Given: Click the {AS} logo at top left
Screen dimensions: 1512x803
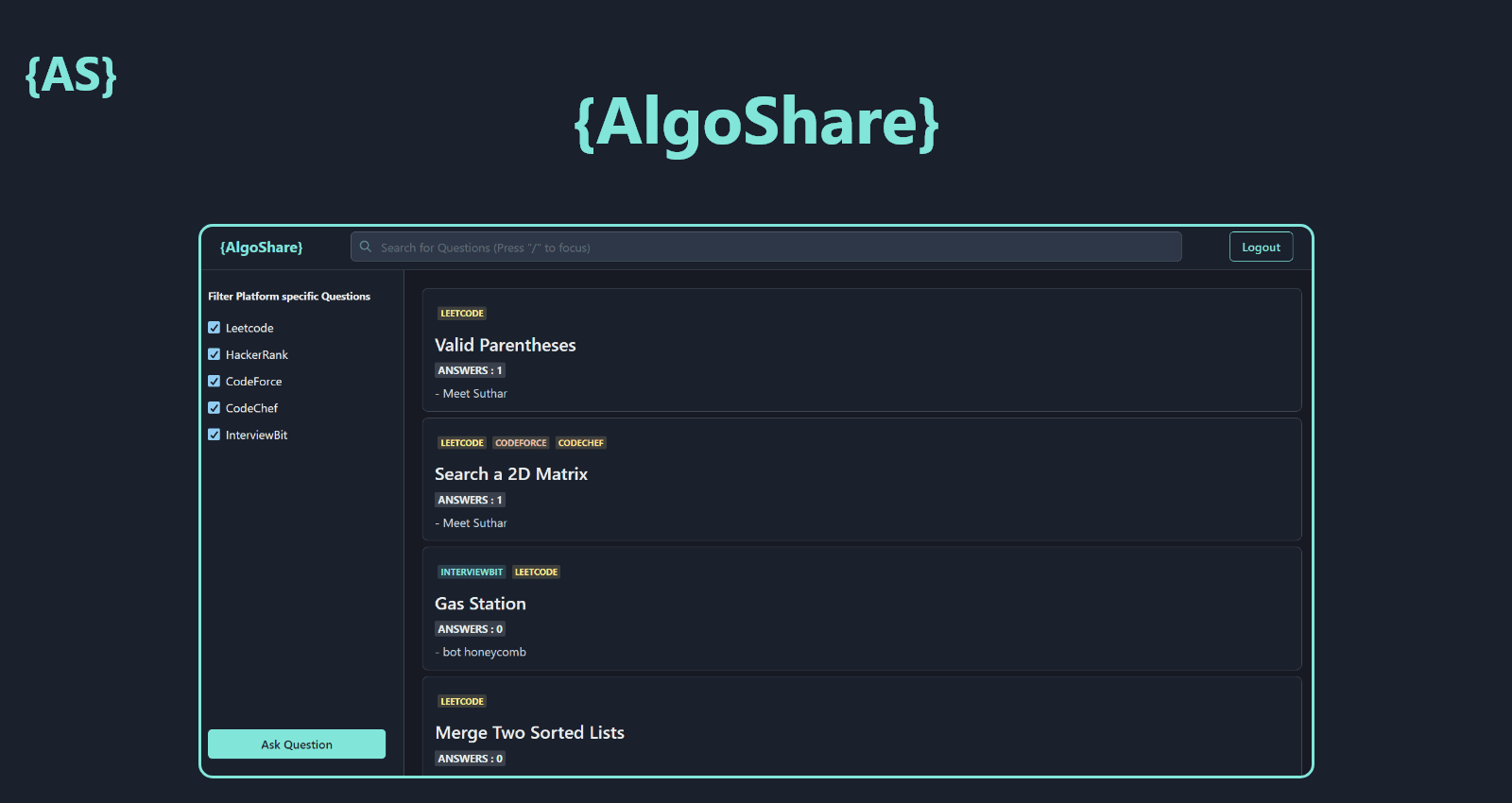Looking at the screenshot, I should [x=71, y=76].
